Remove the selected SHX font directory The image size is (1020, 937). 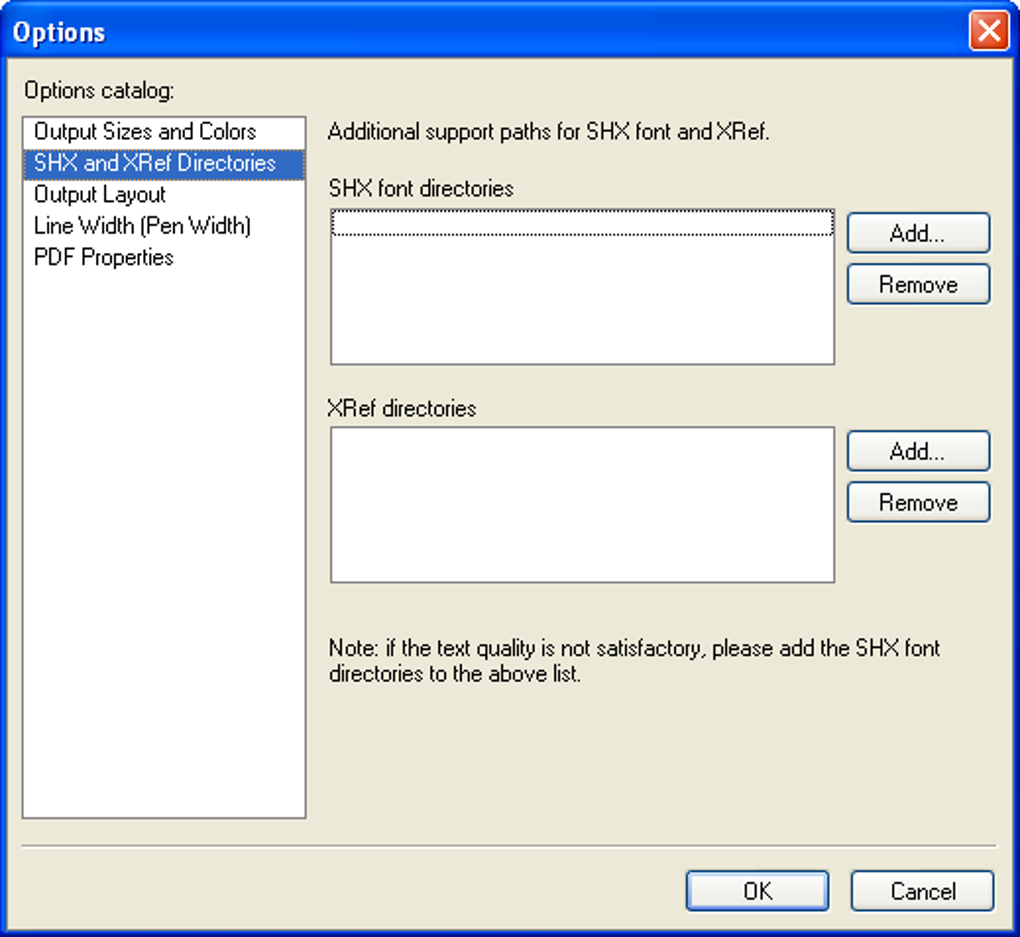click(917, 285)
